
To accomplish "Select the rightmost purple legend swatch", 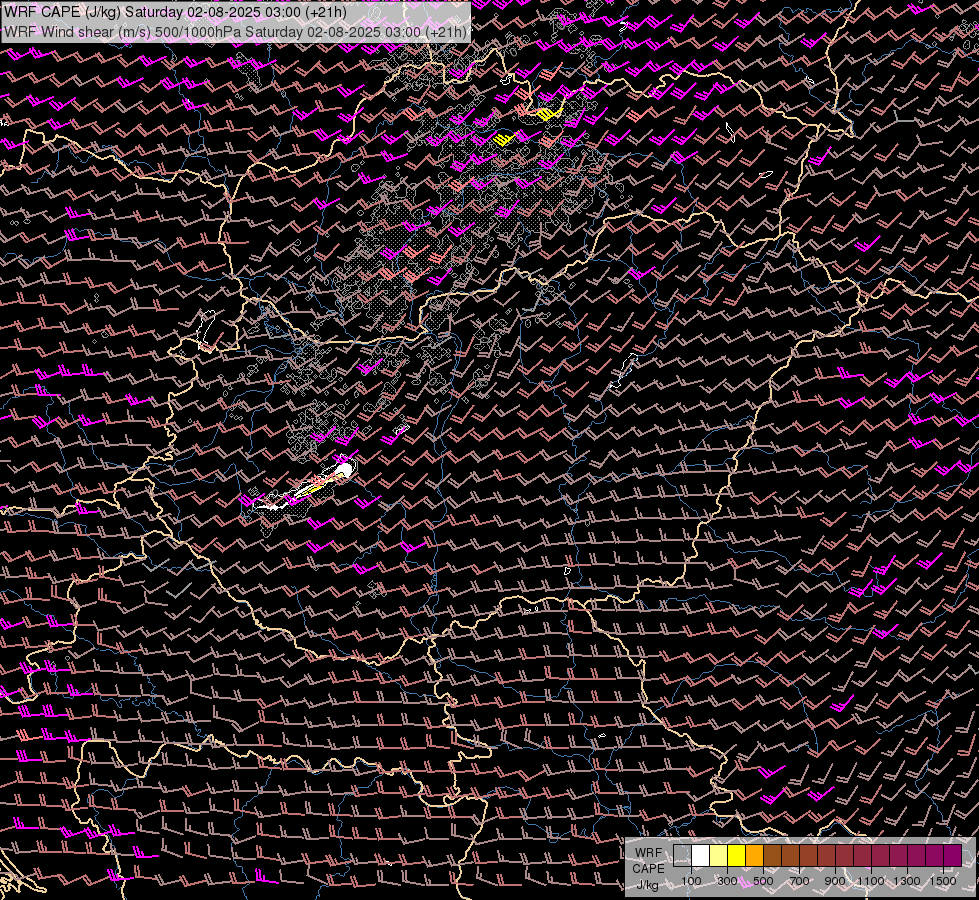I will point(953,856).
